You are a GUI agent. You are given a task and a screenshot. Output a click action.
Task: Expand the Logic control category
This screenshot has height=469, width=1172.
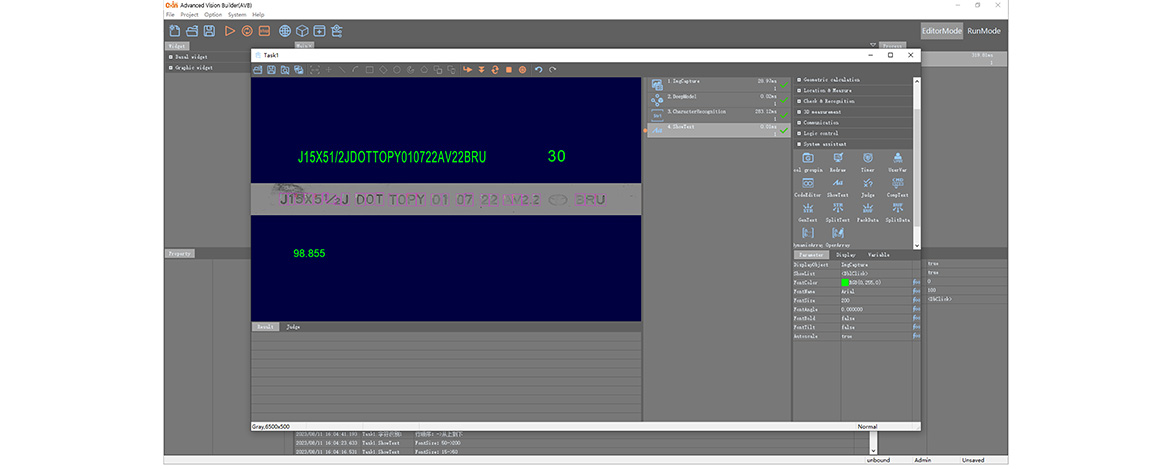(820, 133)
